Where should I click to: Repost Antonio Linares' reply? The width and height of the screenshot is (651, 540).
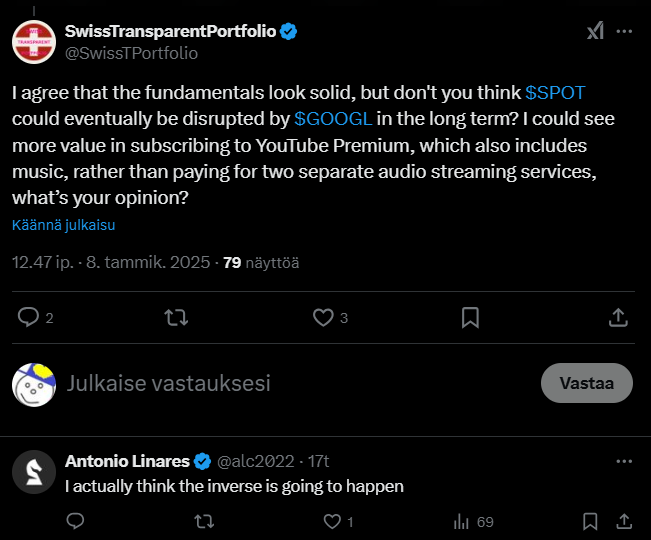203,521
